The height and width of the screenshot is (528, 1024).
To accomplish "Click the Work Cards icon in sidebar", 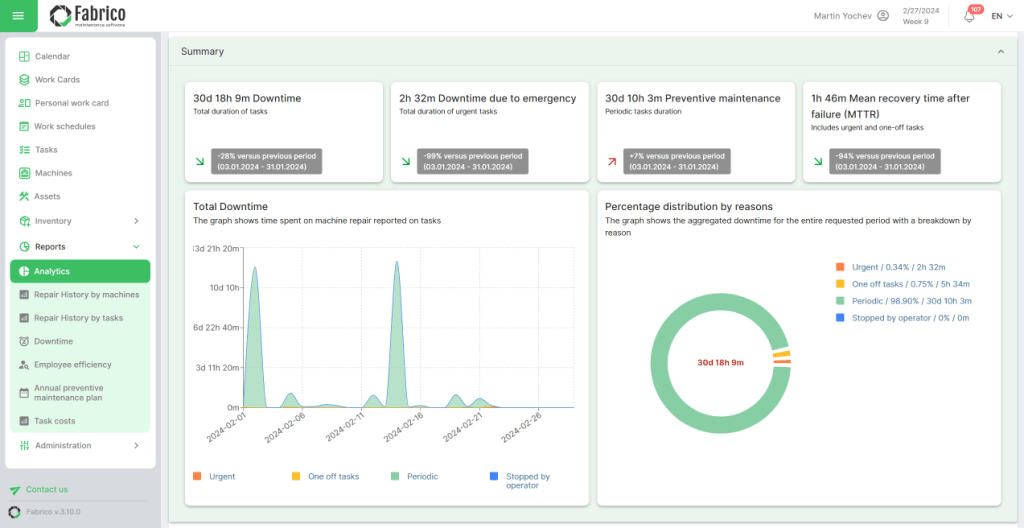I will tap(25, 80).
